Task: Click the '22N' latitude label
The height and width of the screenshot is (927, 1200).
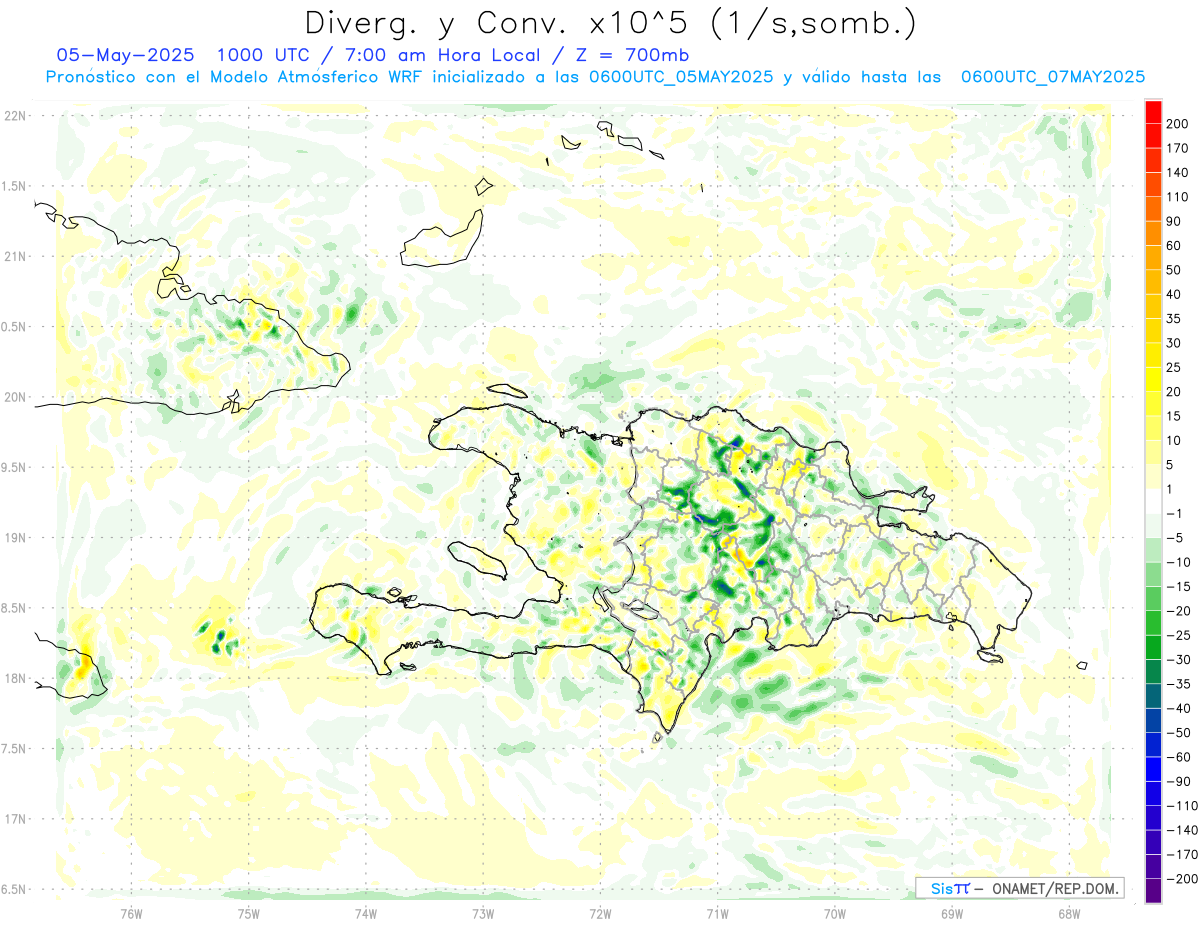Action: coord(14,116)
